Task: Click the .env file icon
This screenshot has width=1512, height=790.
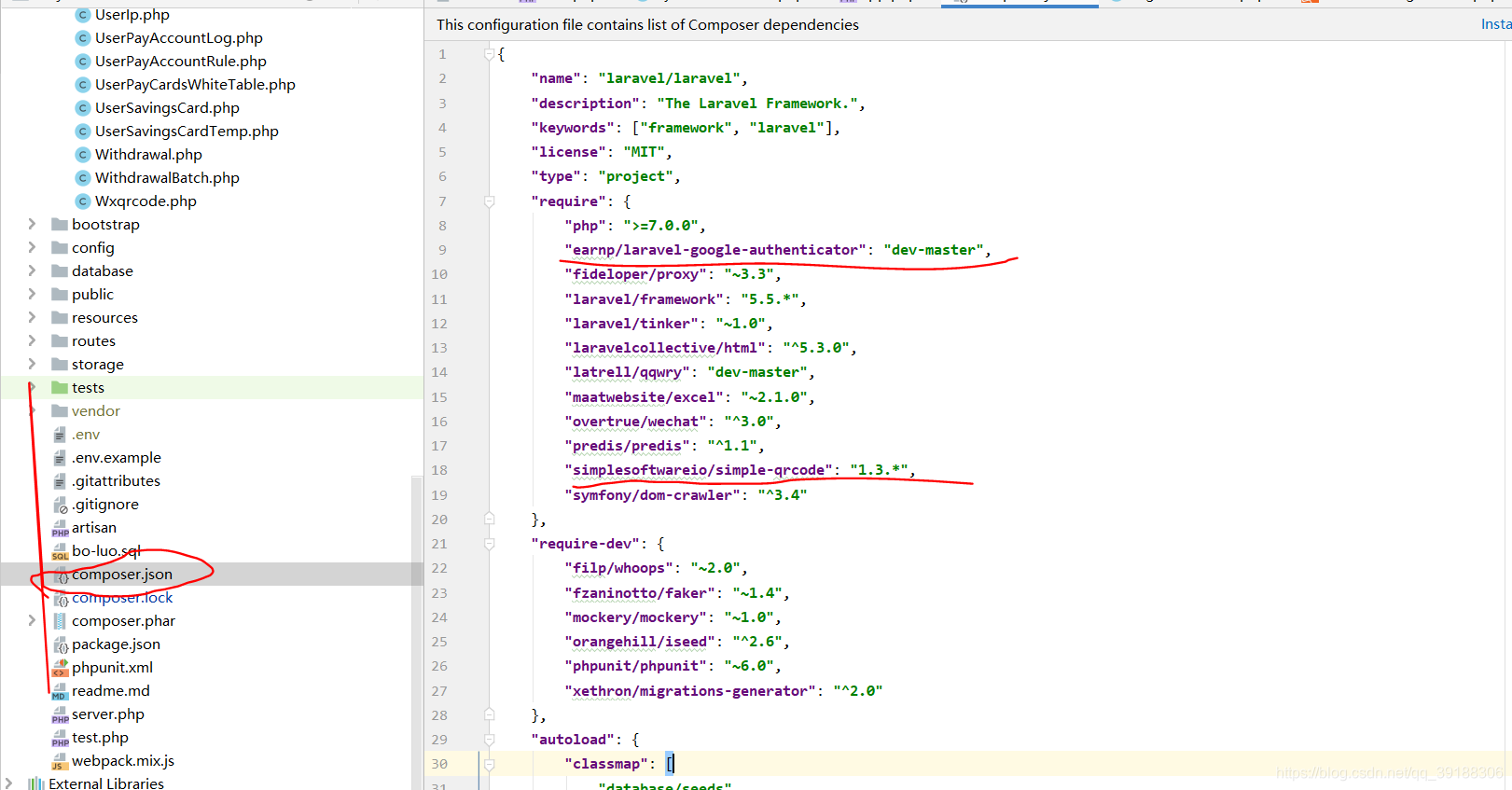Action: [60, 435]
